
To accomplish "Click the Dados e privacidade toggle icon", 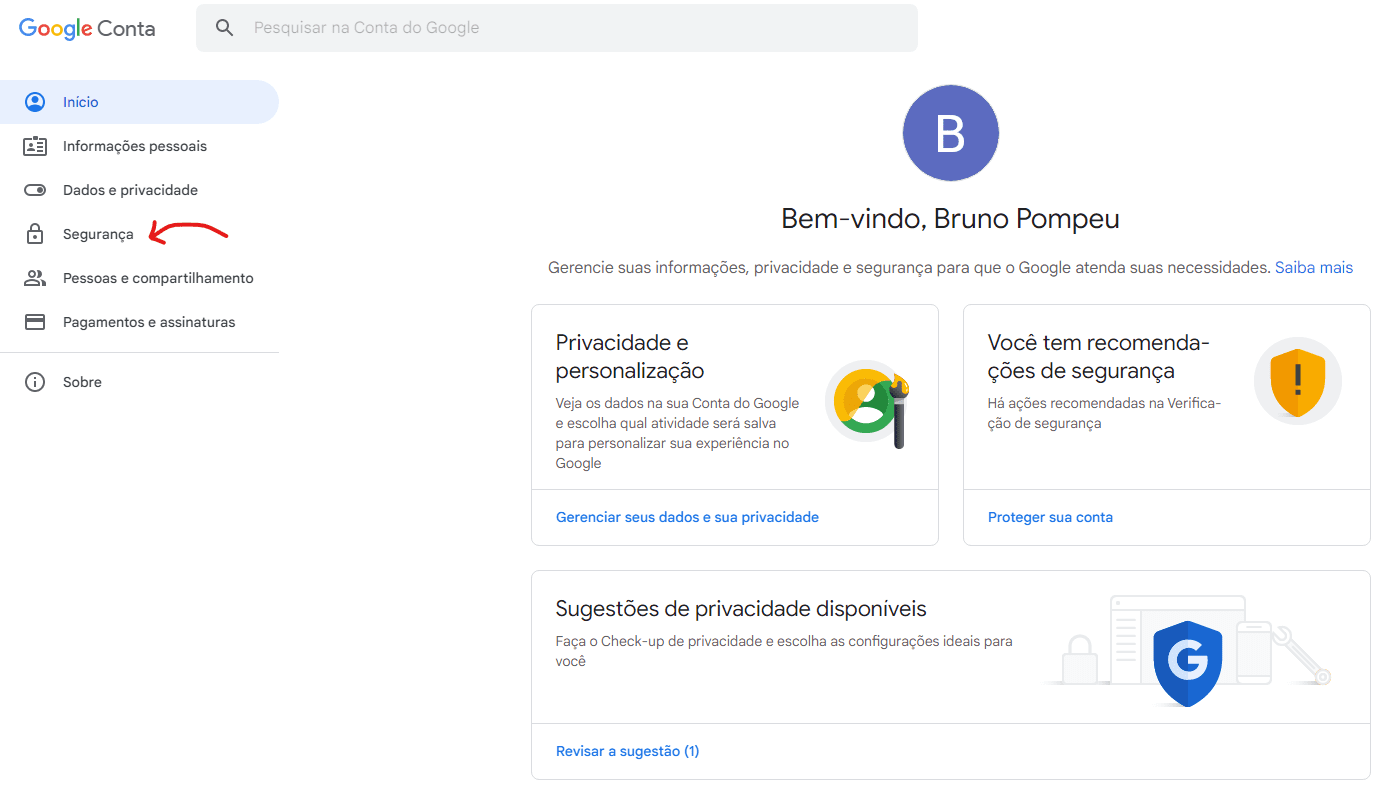I will pos(35,190).
